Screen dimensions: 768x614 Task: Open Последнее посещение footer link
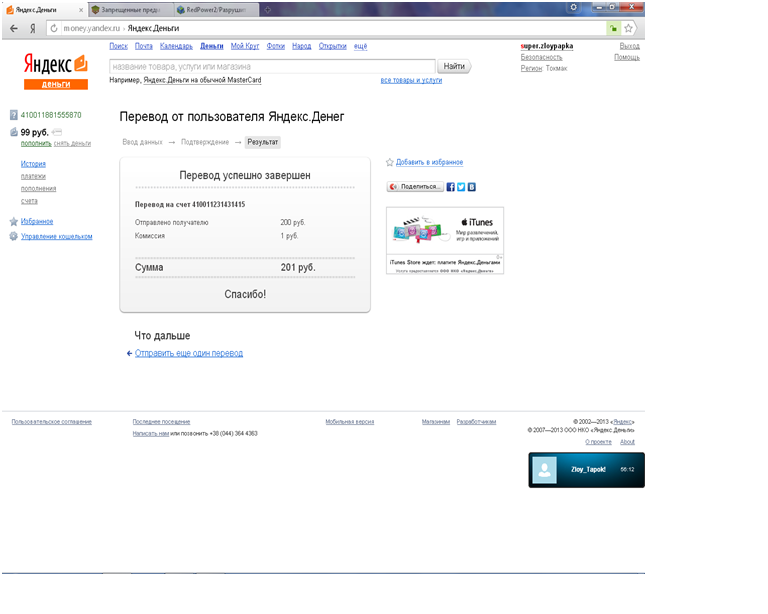coord(161,422)
